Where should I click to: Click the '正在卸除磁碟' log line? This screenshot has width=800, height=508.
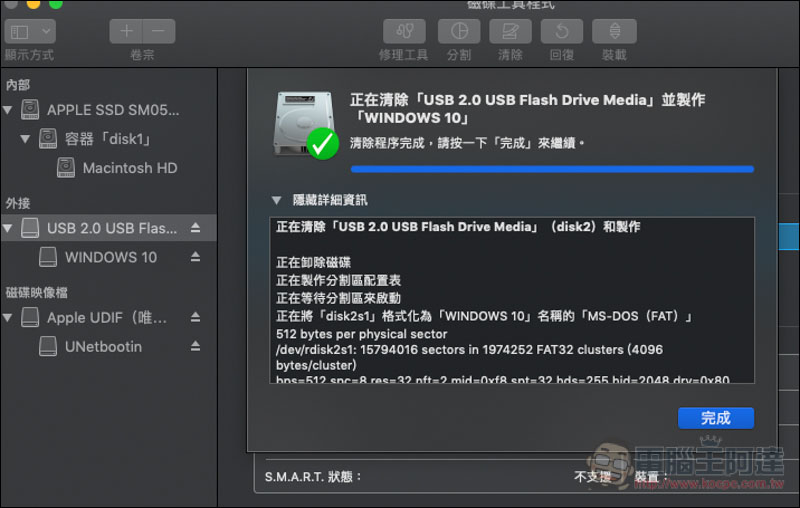[313, 263]
